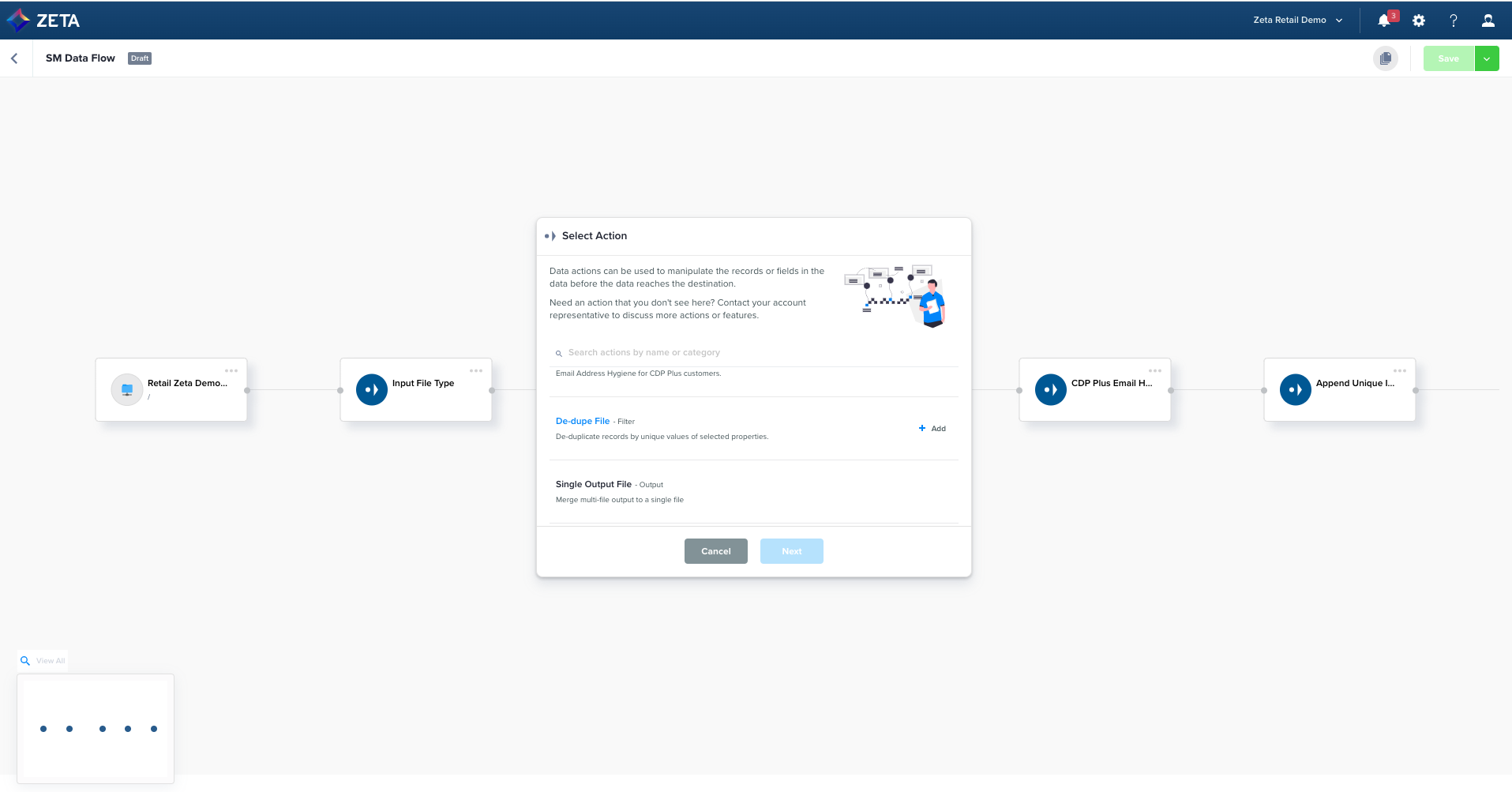The image size is (1512, 792).
Task: Select the Input File Type action icon
Action: pos(372,389)
